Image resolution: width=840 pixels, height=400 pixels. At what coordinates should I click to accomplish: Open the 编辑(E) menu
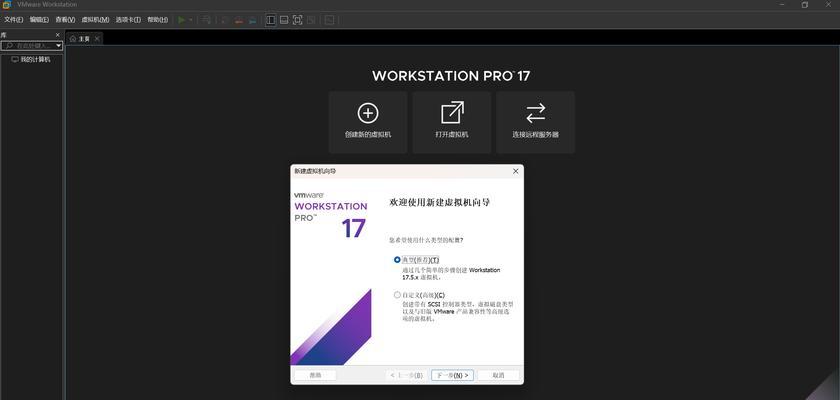click(x=39, y=20)
